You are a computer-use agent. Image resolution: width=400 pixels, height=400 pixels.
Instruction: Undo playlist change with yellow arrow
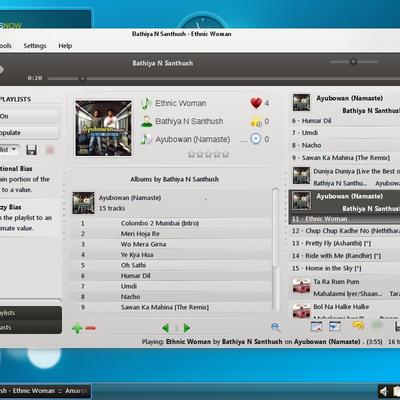tap(358, 325)
